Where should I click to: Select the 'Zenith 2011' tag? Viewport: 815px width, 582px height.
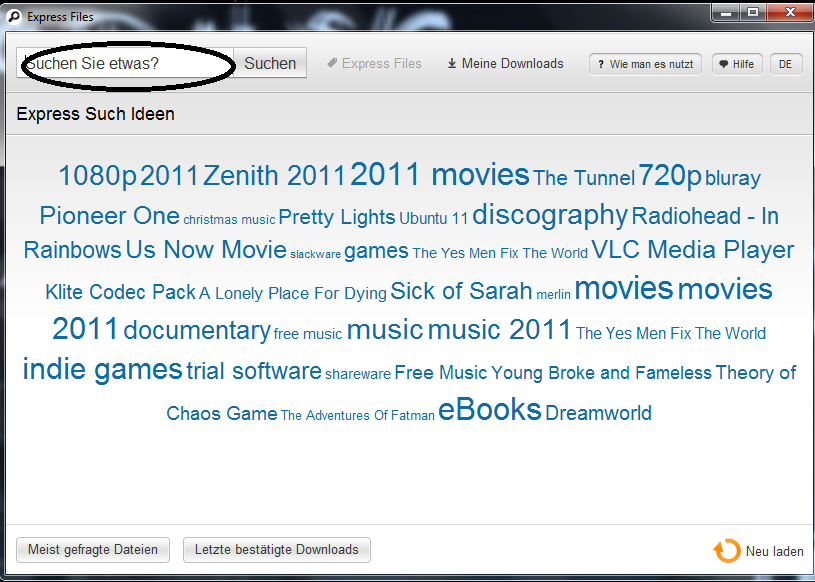click(x=274, y=175)
